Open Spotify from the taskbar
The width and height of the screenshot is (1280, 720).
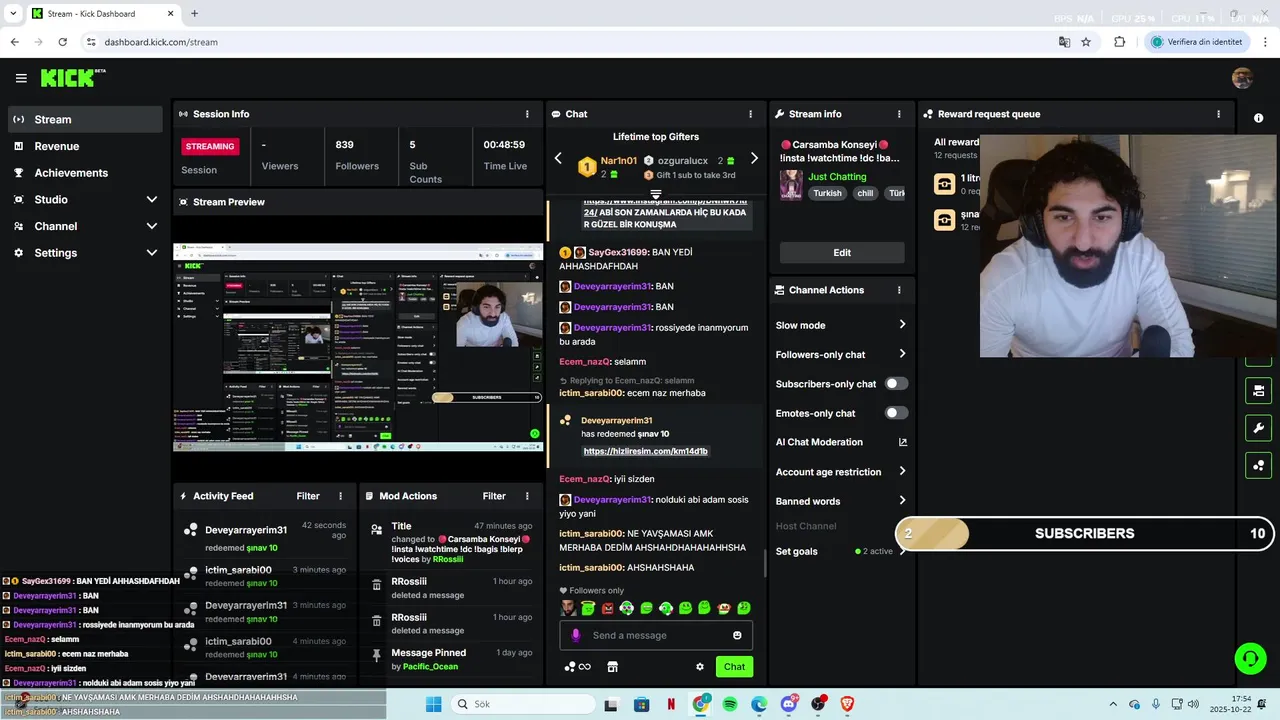tap(730, 704)
